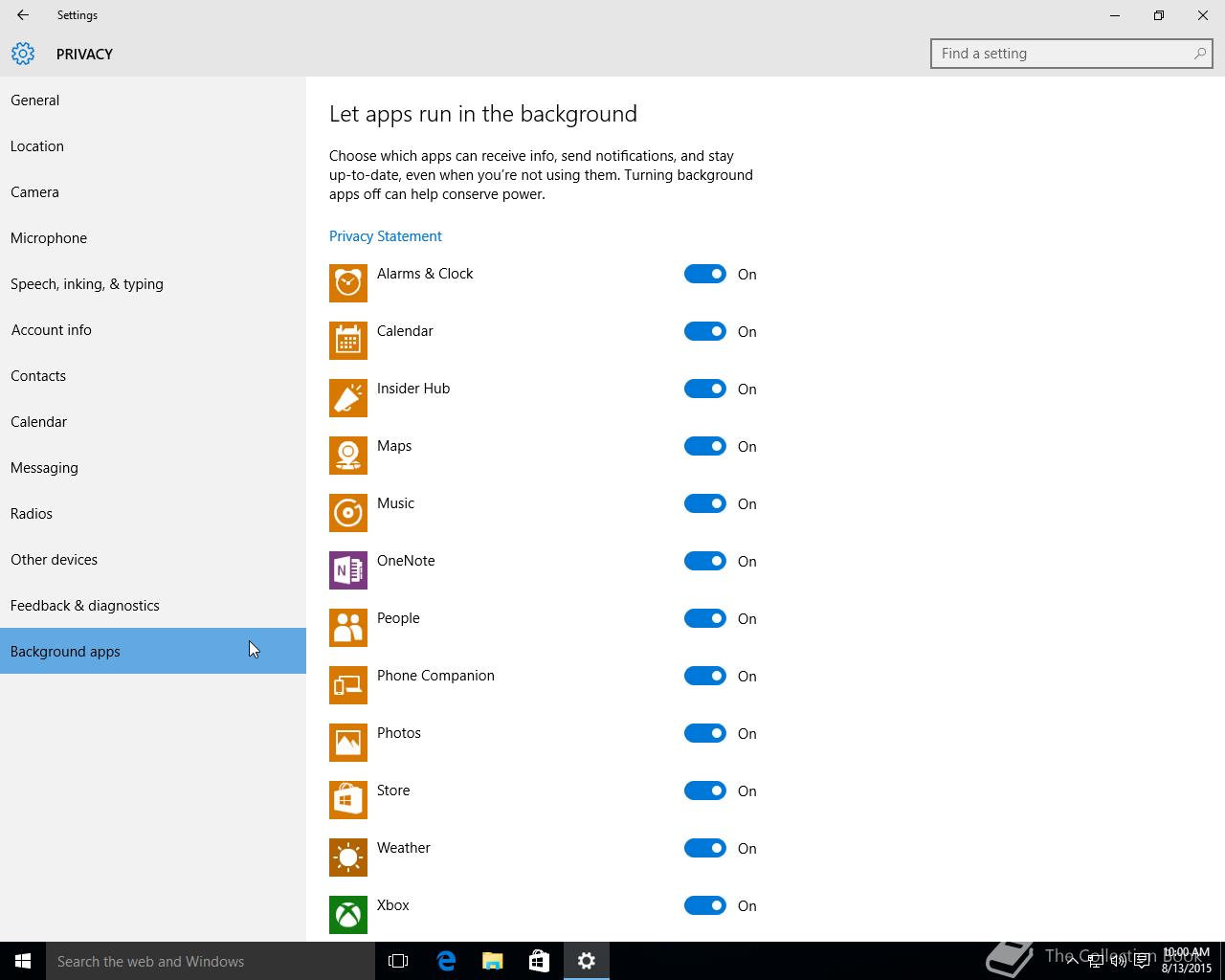Image resolution: width=1225 pixels, height=980 pixels.
Task: Select Other devices in sidebar
Action: click(153, 559)
